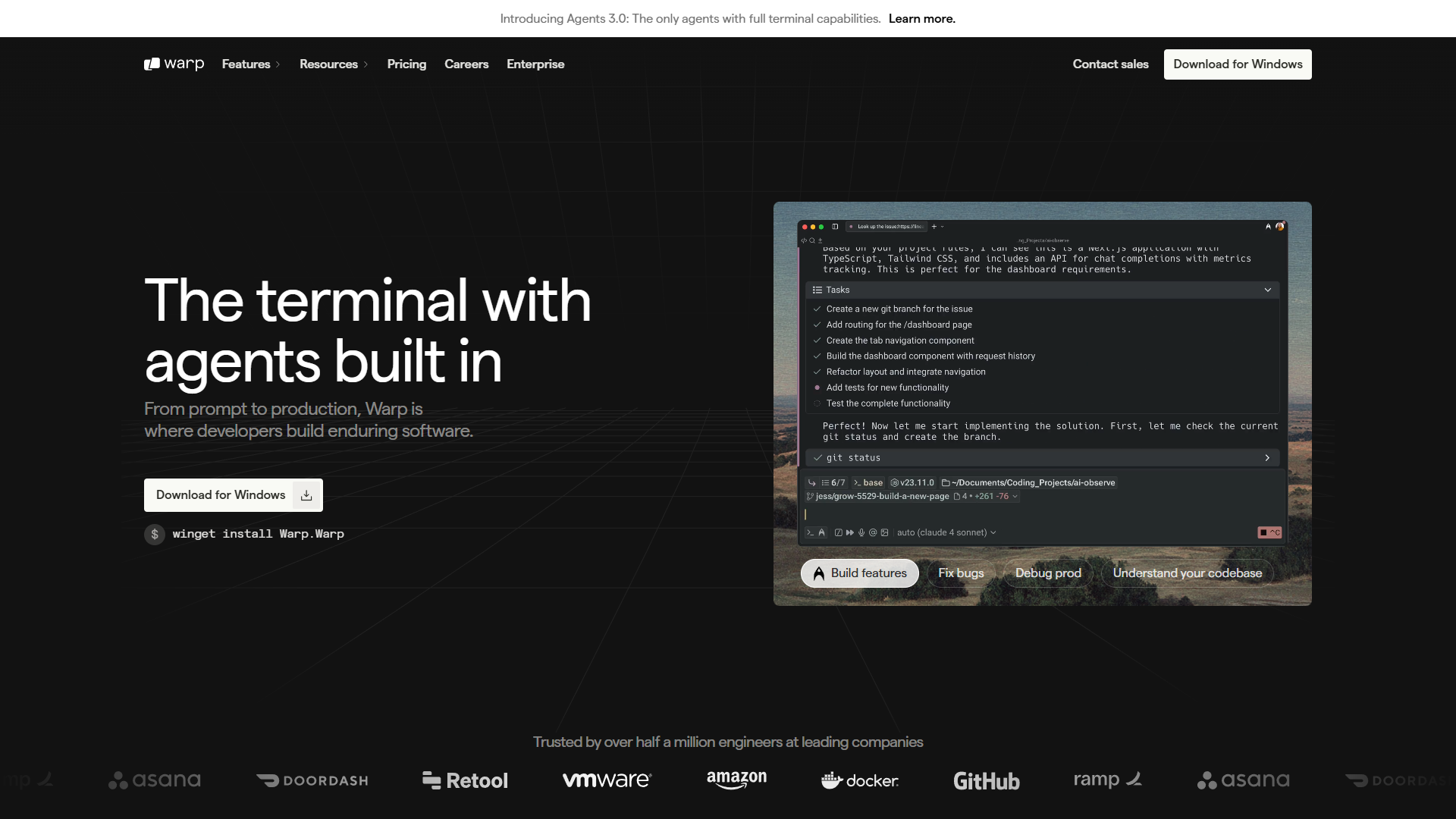Check off the 'Test the complete functionality' task

(x=817, y=403)
